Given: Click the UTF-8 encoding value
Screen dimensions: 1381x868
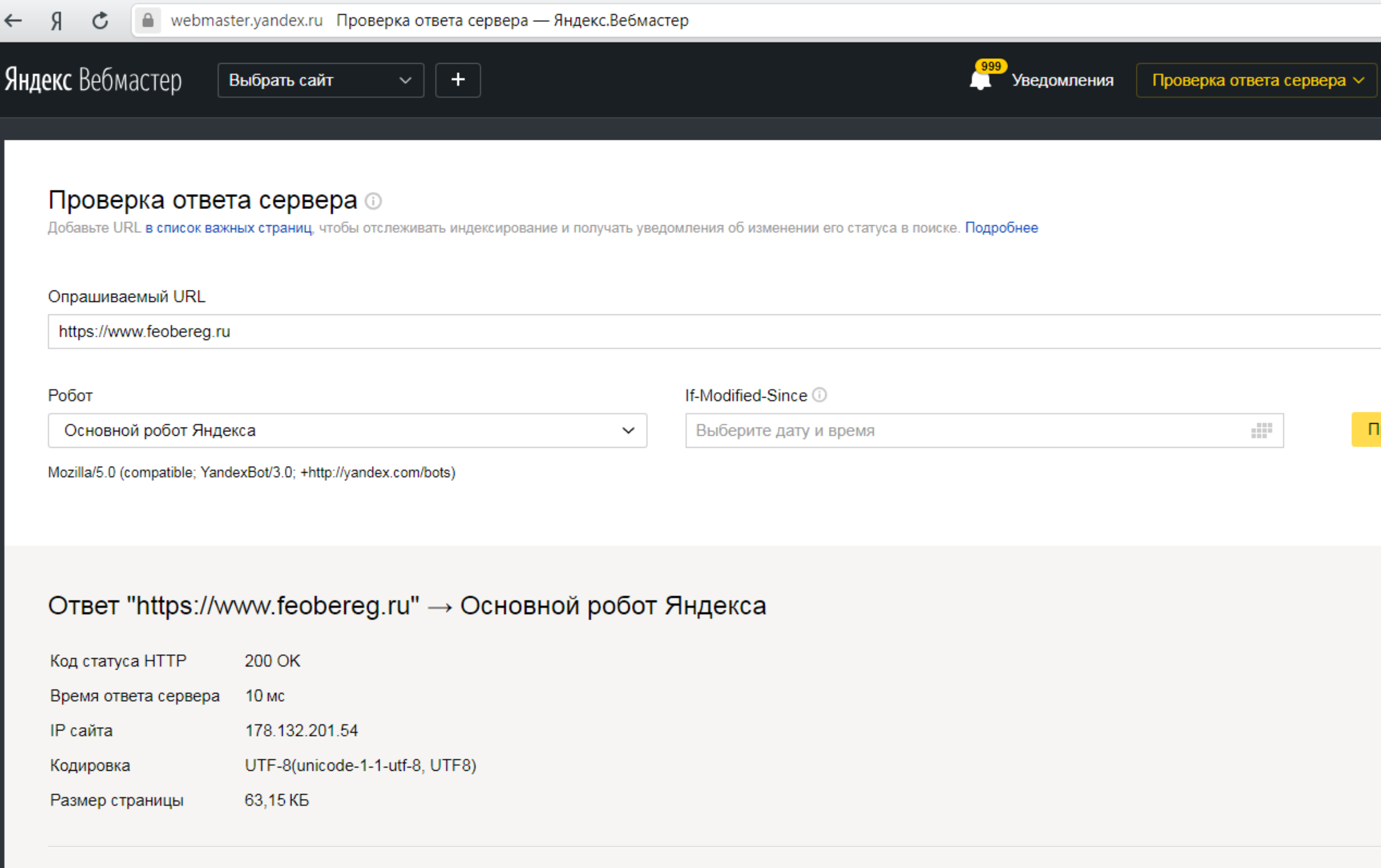Looking at the screenshot, I should tap(361, 766).
